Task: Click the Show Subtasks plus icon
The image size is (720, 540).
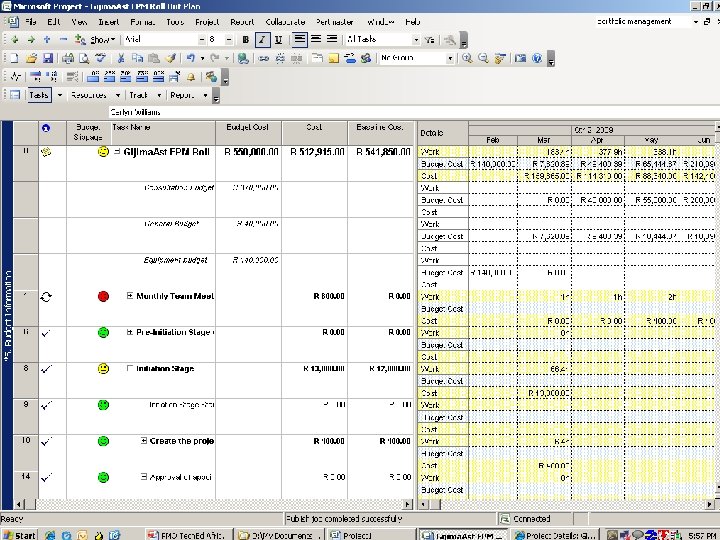Action: pyautogui.click(x=47, y=40)
